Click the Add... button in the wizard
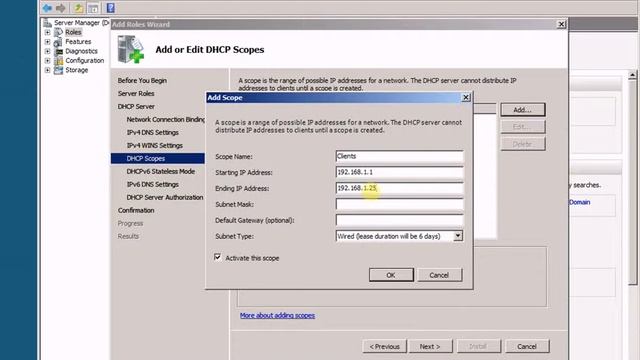The width and height of the screenshot is (640, 360). pyautogui.click(x=522, y=110)
